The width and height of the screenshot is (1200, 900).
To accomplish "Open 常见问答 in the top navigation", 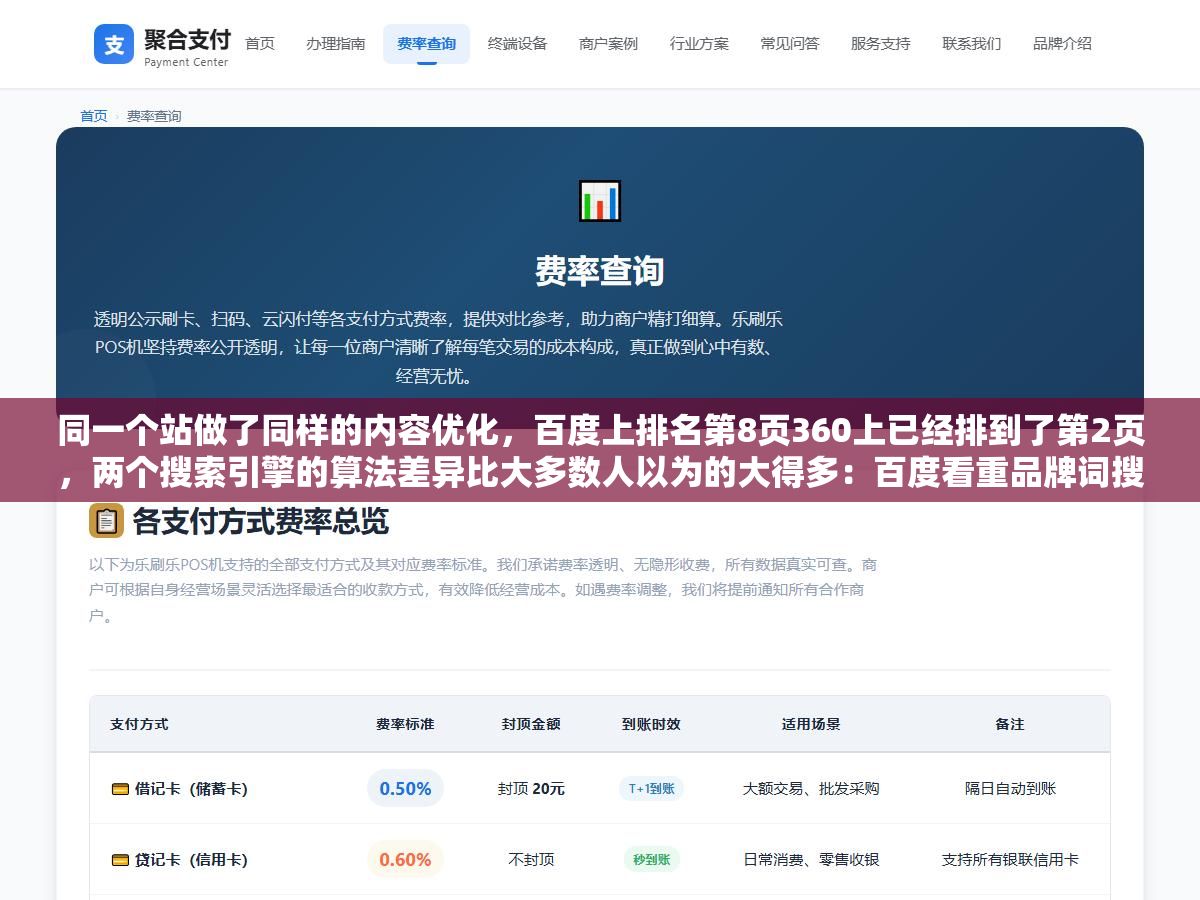I will (x=790, y=44).
